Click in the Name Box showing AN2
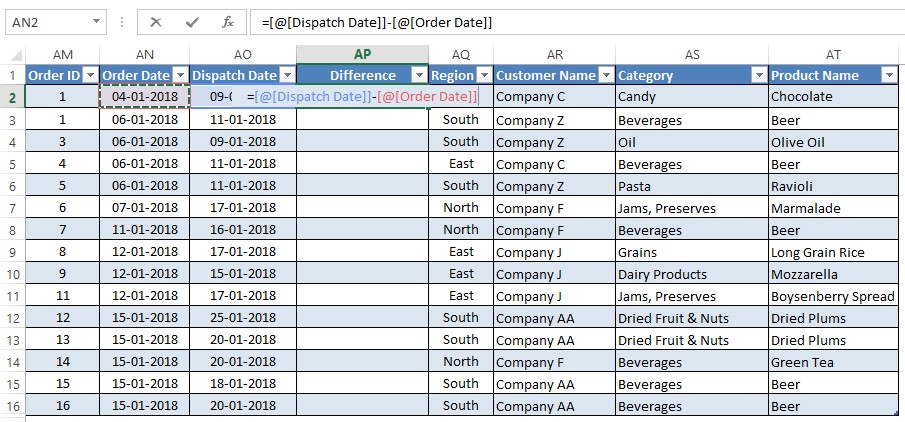Image resolution: width=905 pixels, height=422 pixels. point(48,23)
